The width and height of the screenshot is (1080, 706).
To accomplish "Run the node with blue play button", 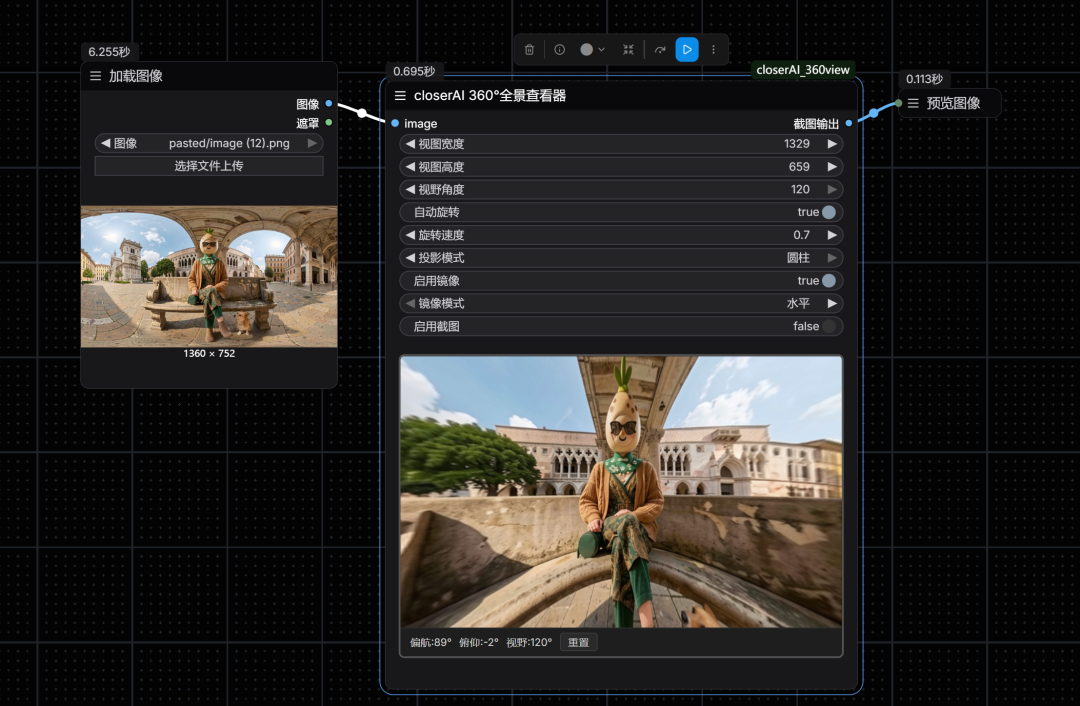I will pos(687,50).
